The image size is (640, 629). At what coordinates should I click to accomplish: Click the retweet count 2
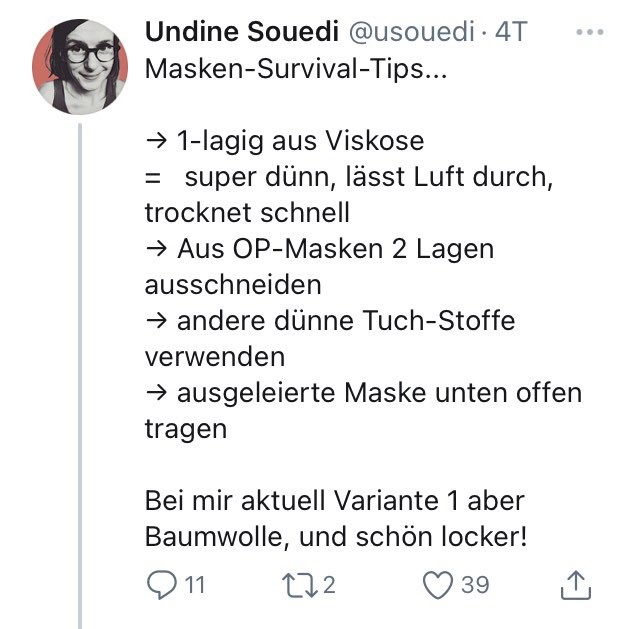click(x=330, y=583)
